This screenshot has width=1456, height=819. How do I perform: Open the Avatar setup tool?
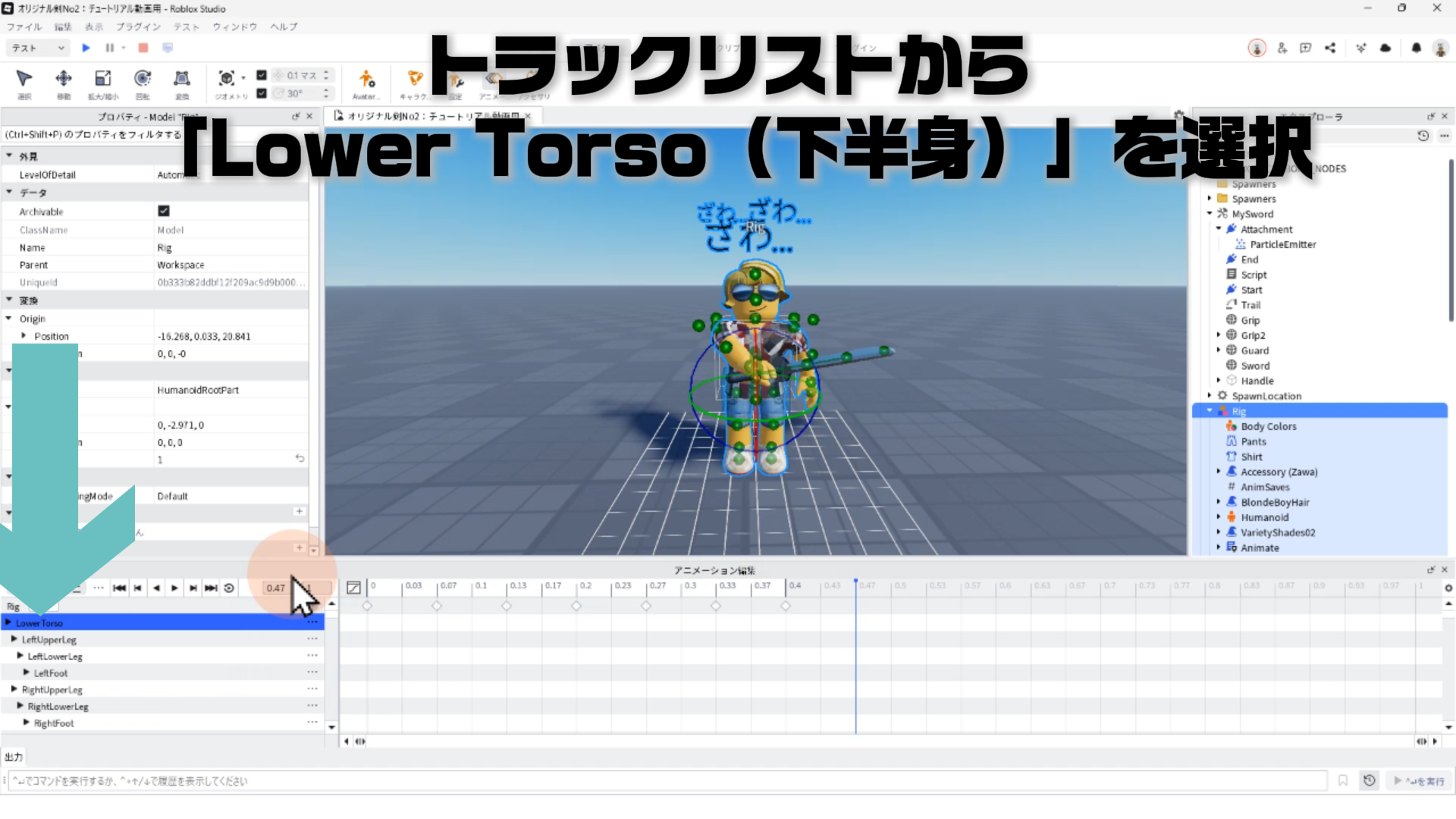coord(366,79)
